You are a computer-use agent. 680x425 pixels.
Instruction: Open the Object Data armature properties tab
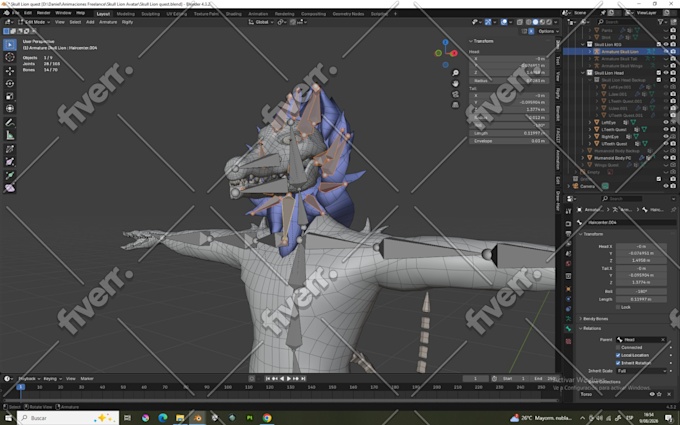coord(568,319)
